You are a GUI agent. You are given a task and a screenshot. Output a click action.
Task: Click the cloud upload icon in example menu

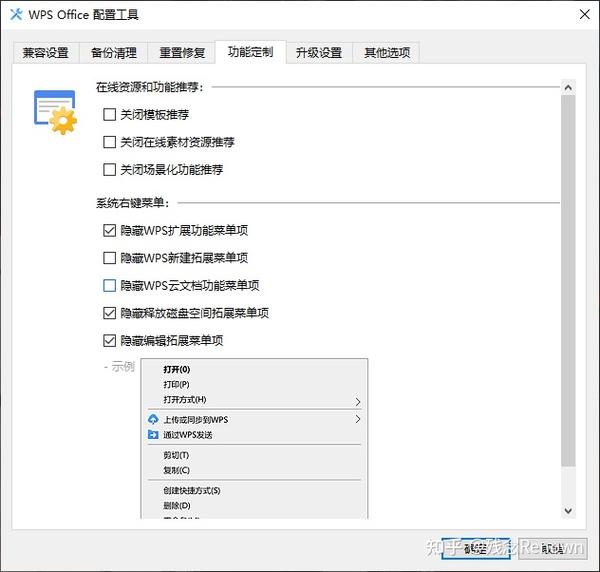click(153, 419)
